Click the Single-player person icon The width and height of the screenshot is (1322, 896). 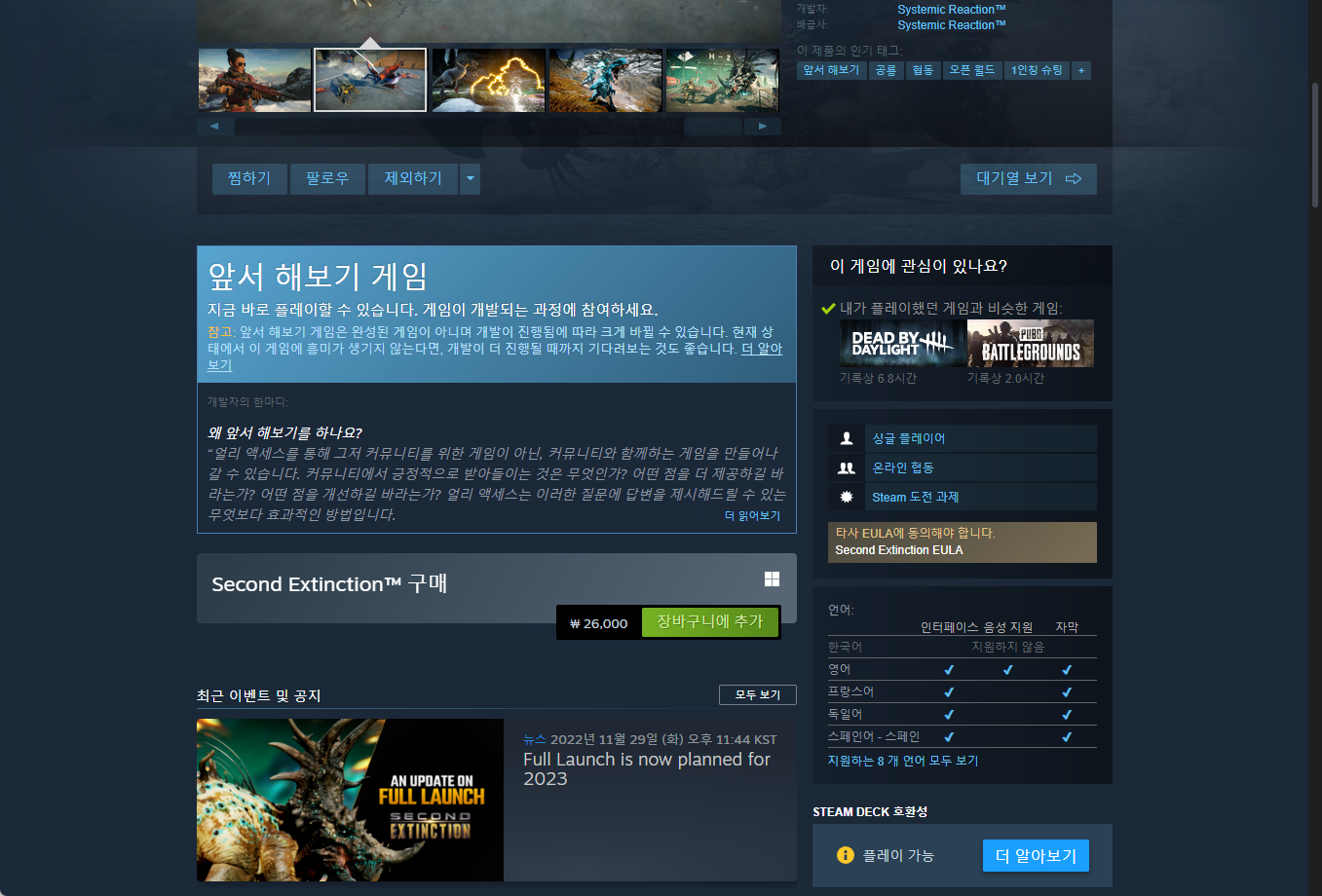(x=847, y=438)
